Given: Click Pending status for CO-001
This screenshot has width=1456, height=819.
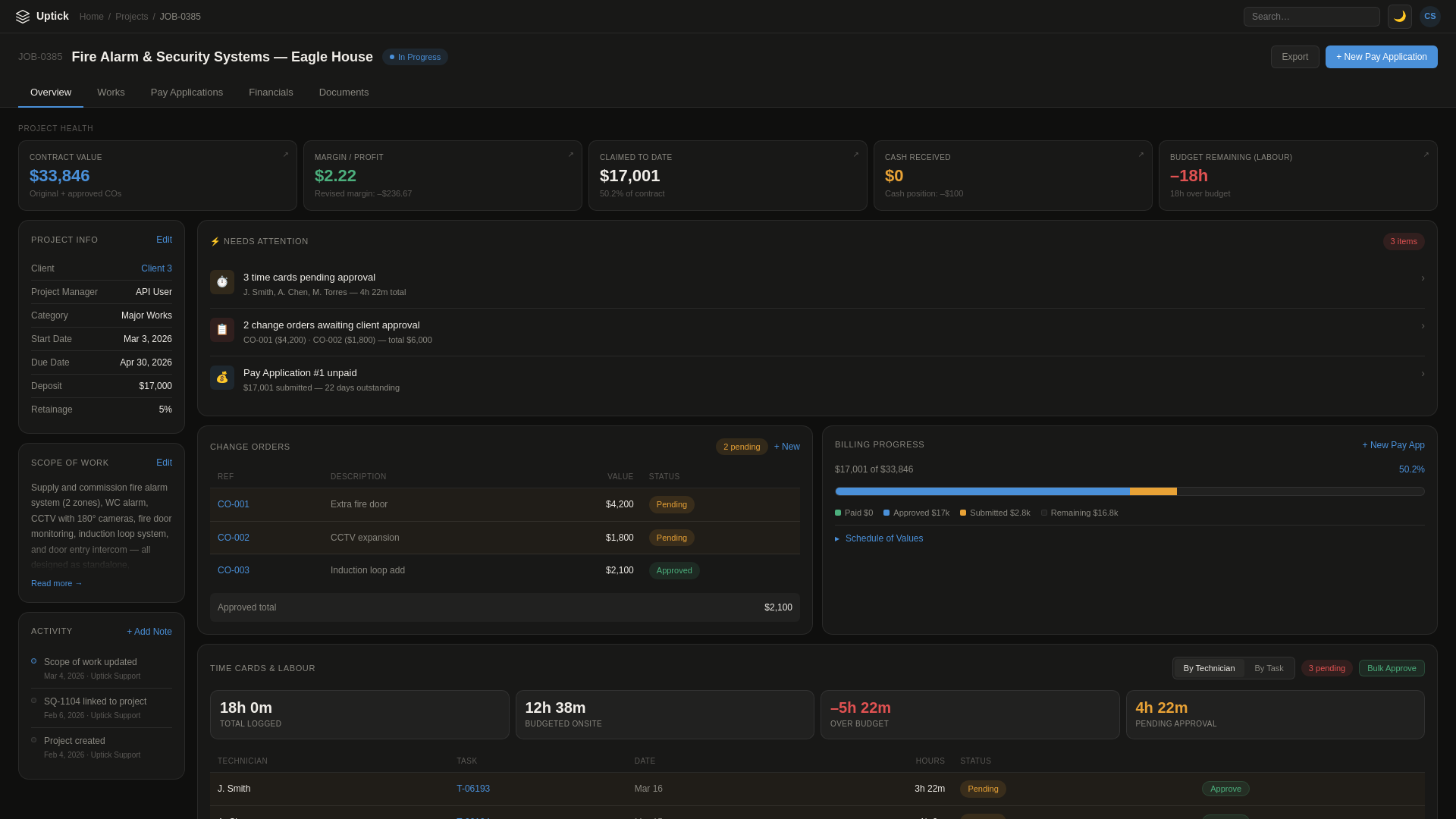Looking at the screenshot, I should [x=672, y=504].
